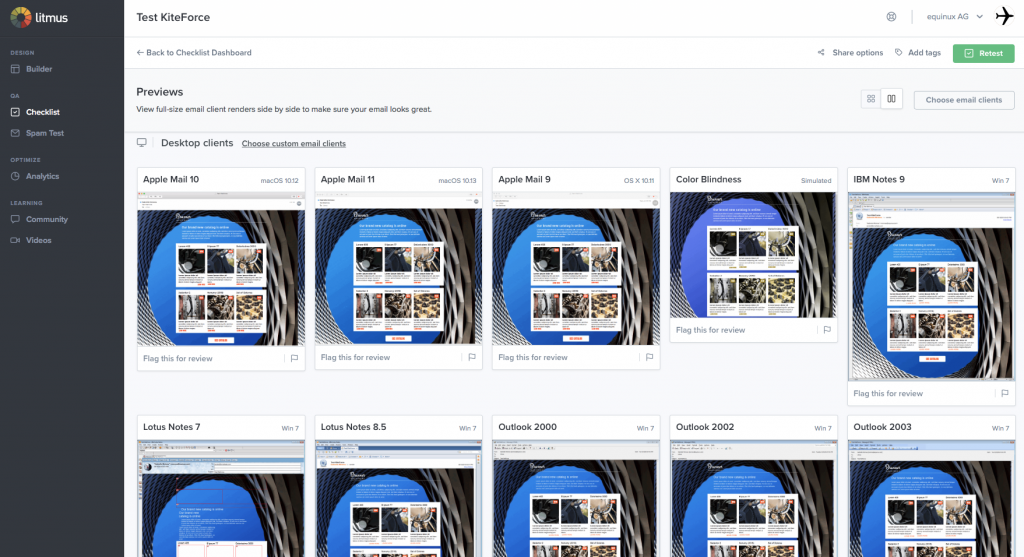Click the airplane icon in header

[1004, 16]
